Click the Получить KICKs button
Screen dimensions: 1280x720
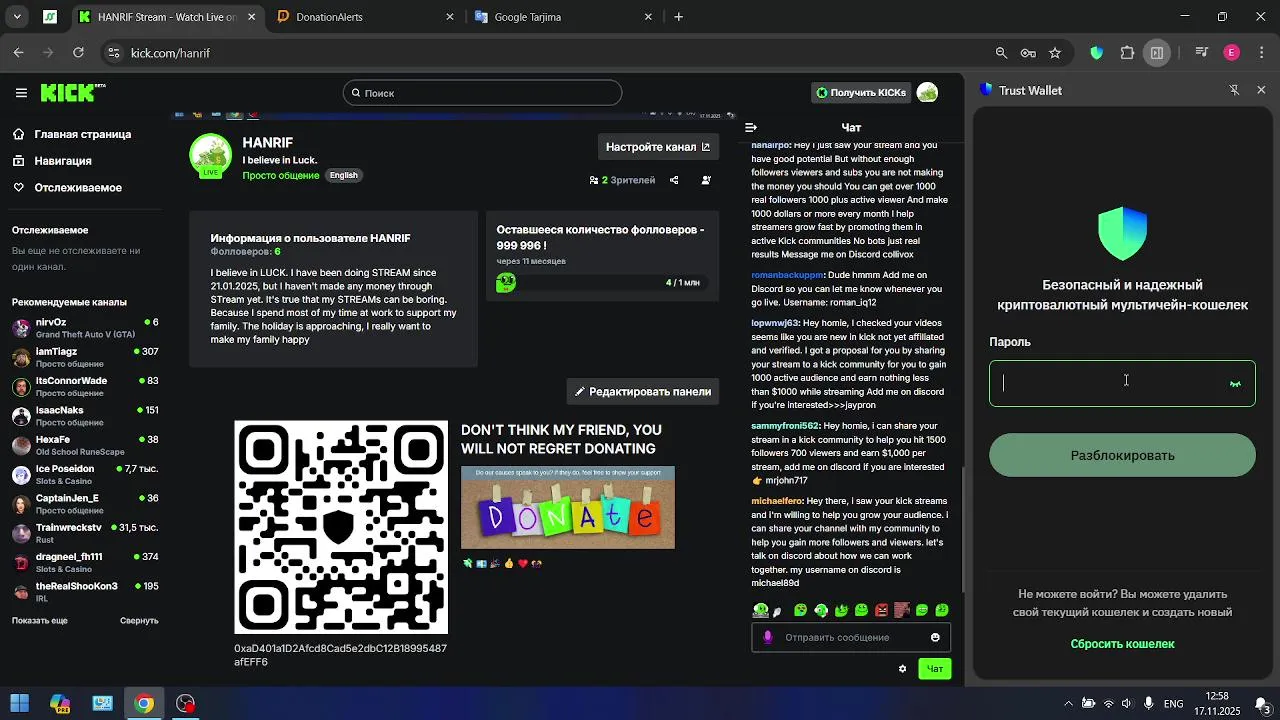860,93
